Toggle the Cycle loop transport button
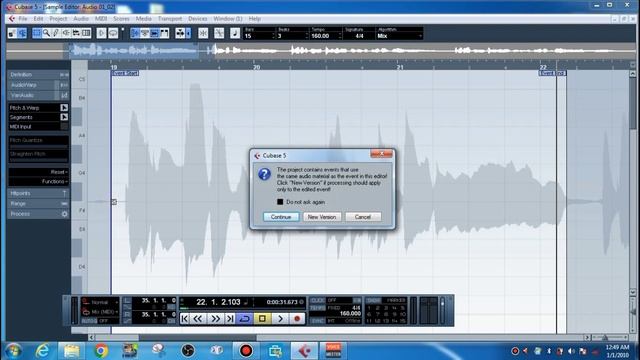This screenshot has height=360, width=640. (244, 319)
